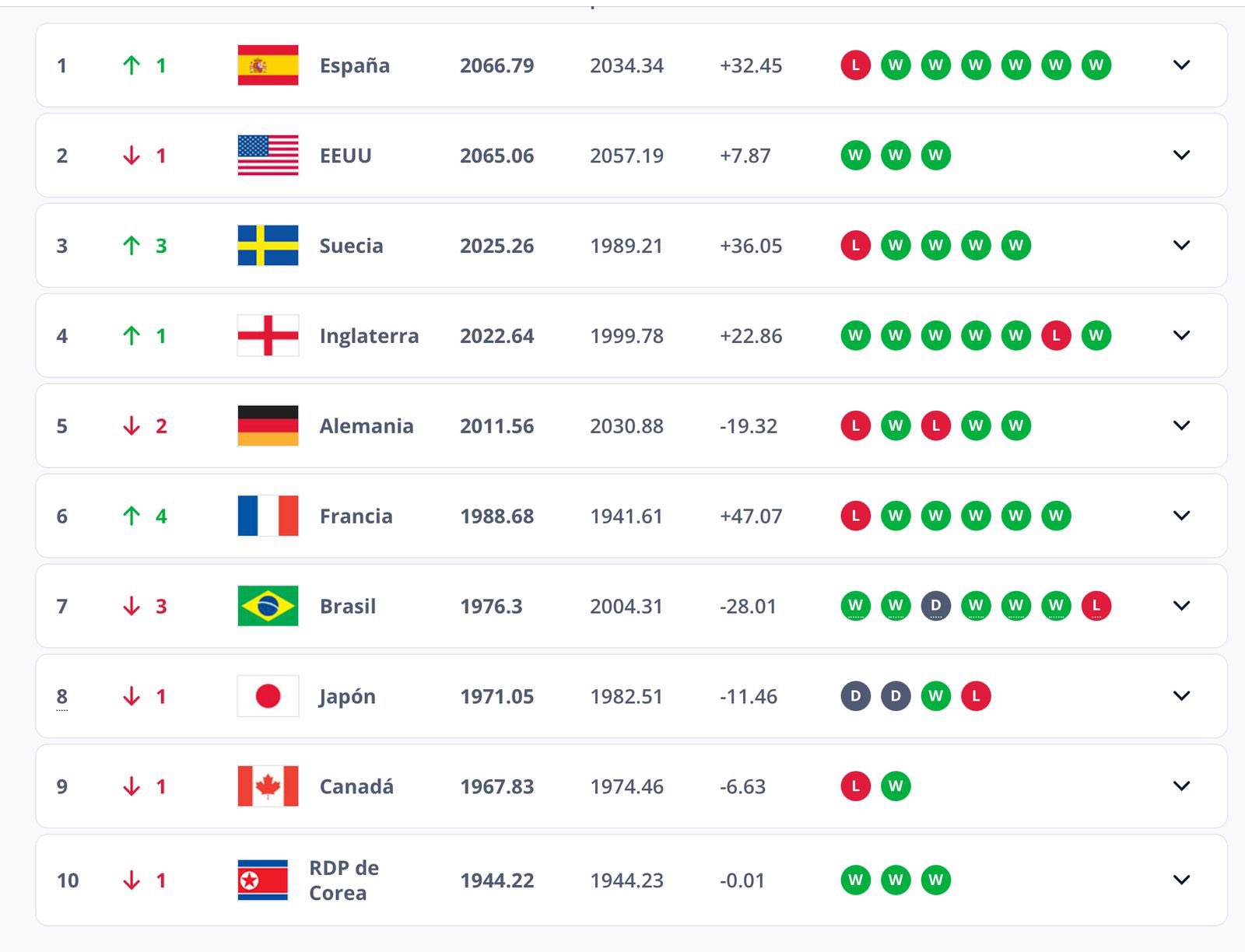Screen dimensions: 1245x952
Task: Click the Spain flag icon
Action: point(268,65)
